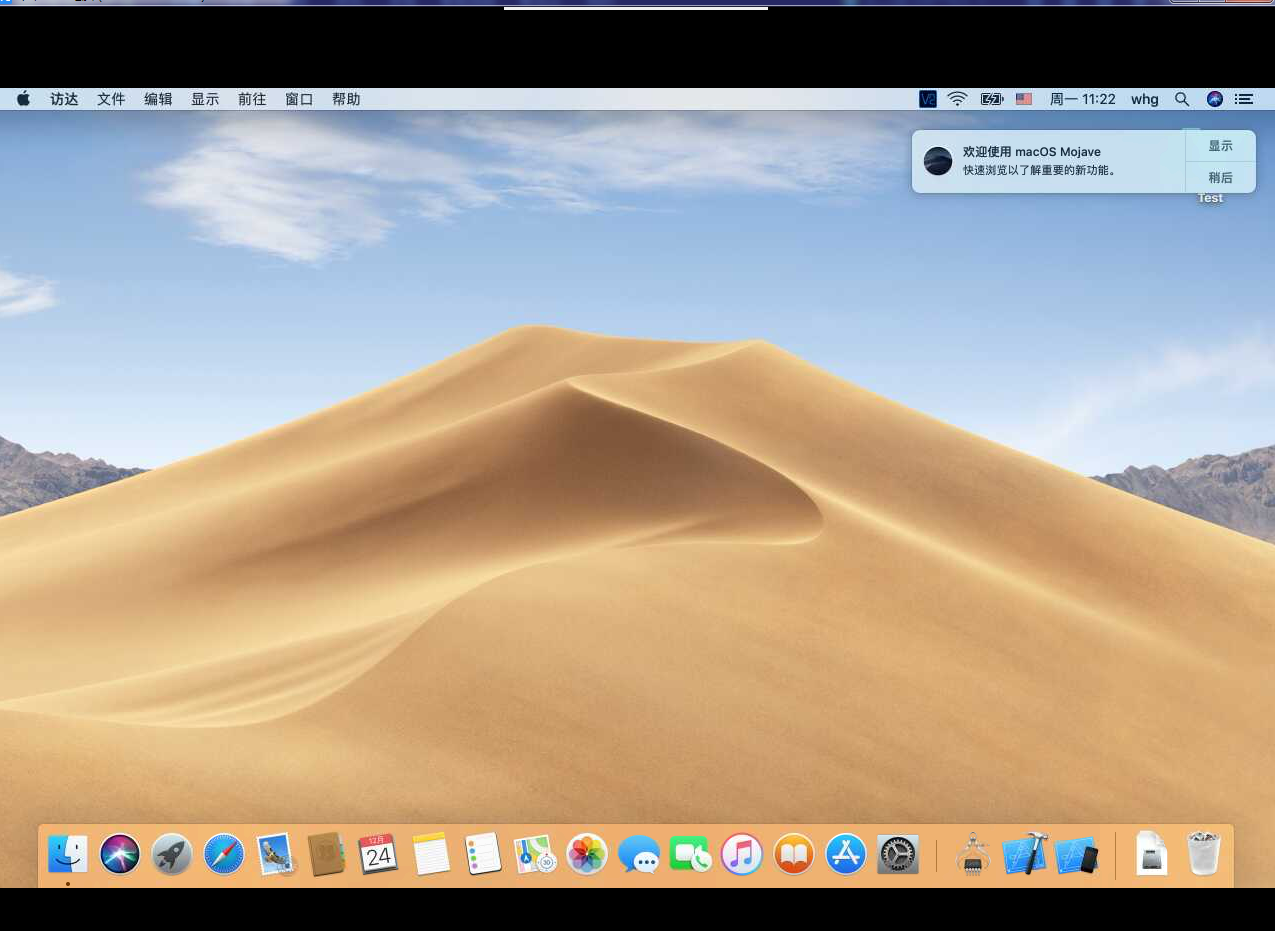Open Finder from the Dock
Image resolution: width=1275 pixels, height=931 pixels.
point(68,854)
